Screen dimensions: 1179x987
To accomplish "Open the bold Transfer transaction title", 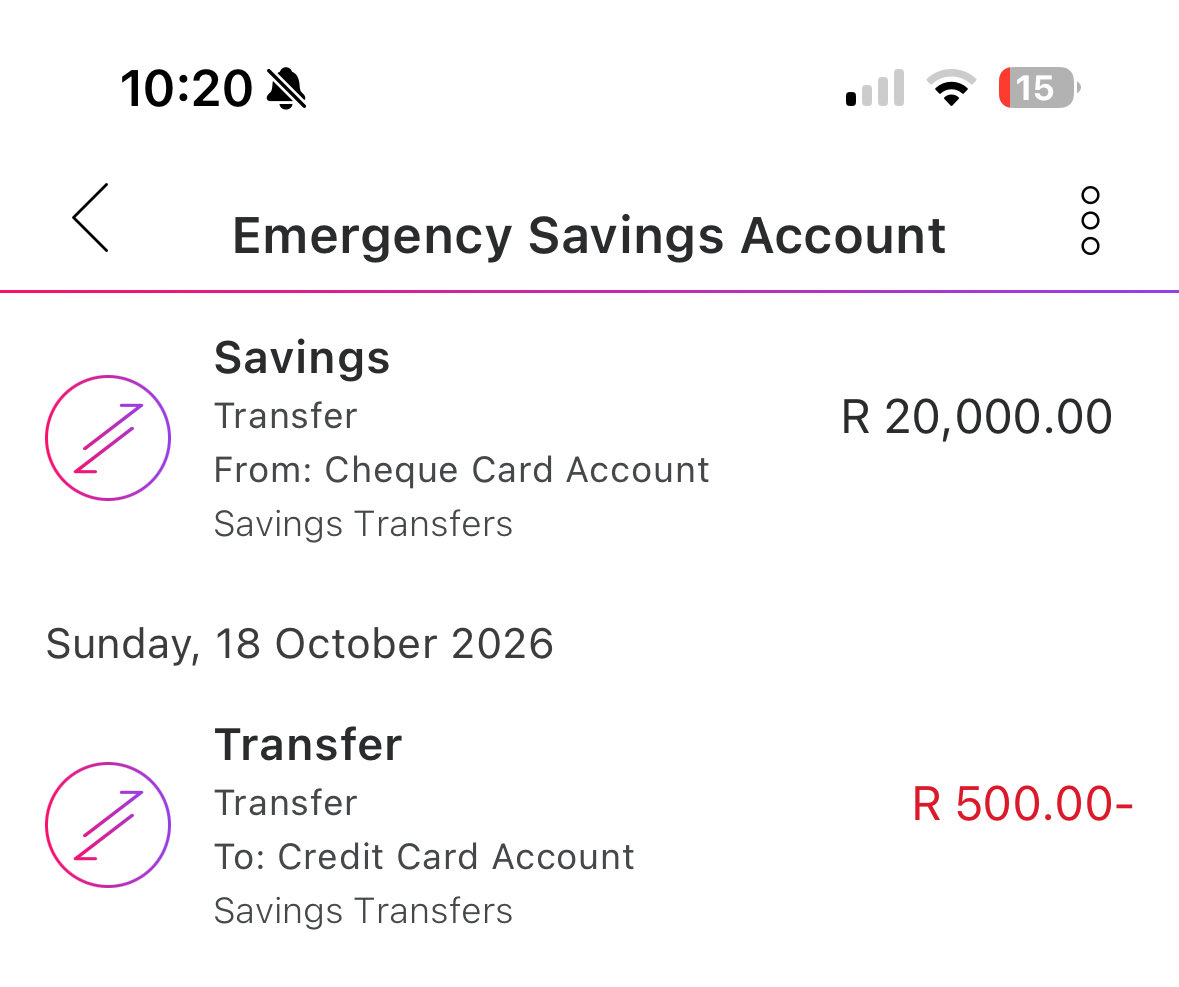I will pyautogui.click(x=308, y=745).
